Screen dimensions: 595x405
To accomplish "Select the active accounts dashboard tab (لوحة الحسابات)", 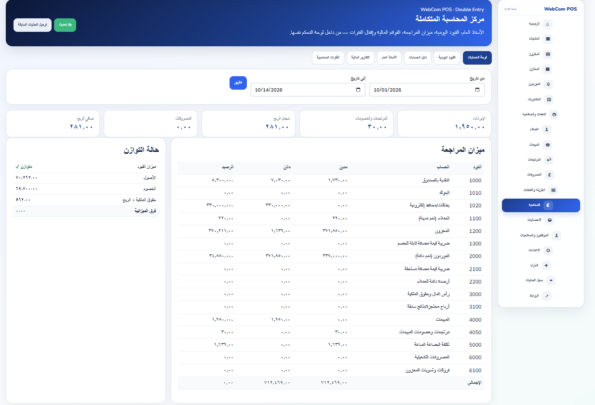I will tap(477, 58).
